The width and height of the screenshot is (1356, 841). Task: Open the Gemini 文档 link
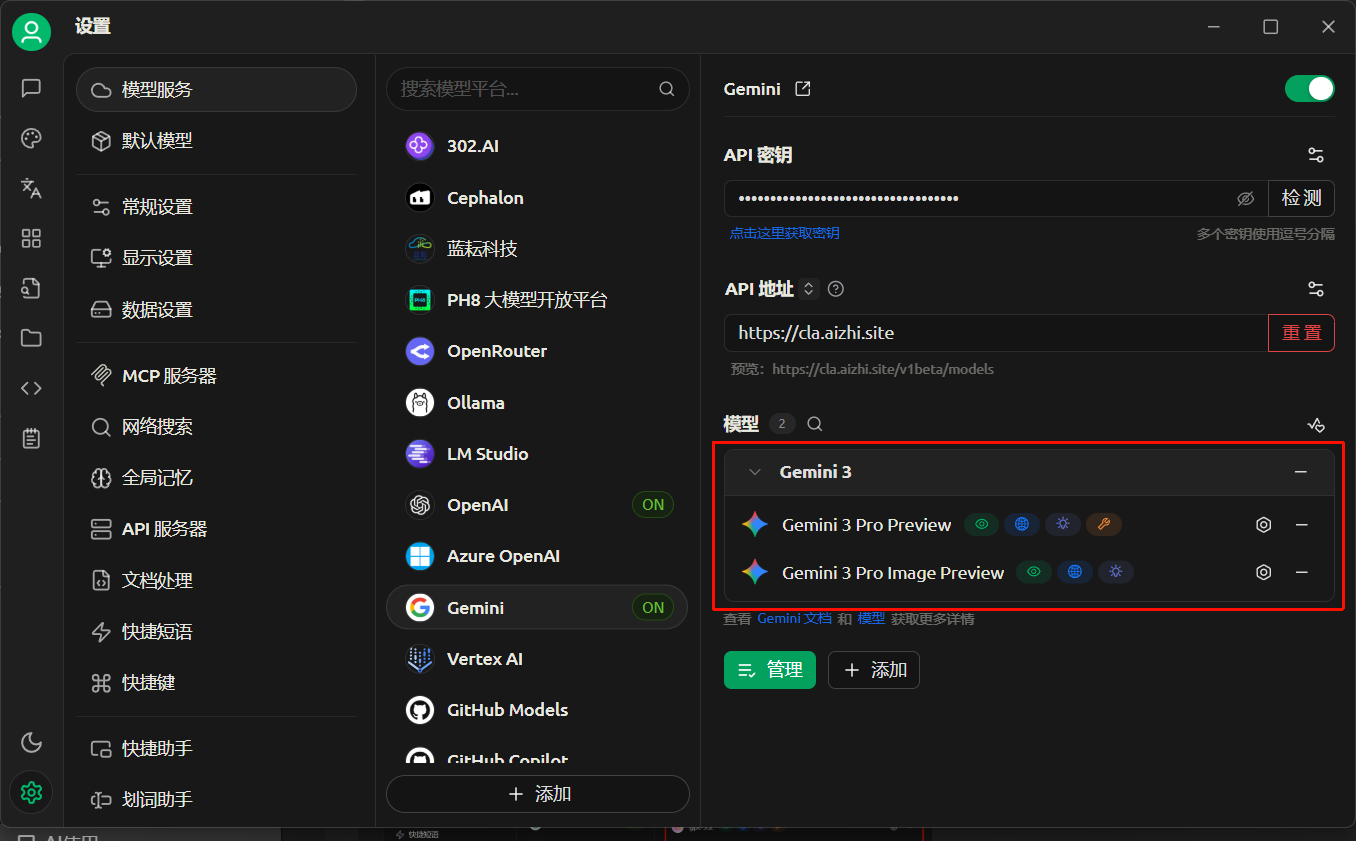(794, 619)
